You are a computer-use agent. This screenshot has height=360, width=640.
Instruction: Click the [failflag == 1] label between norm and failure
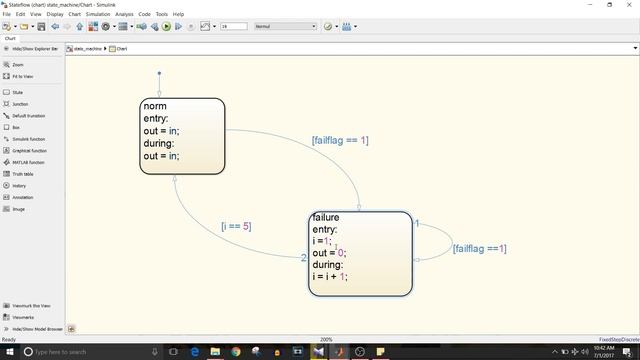[340, 140]
